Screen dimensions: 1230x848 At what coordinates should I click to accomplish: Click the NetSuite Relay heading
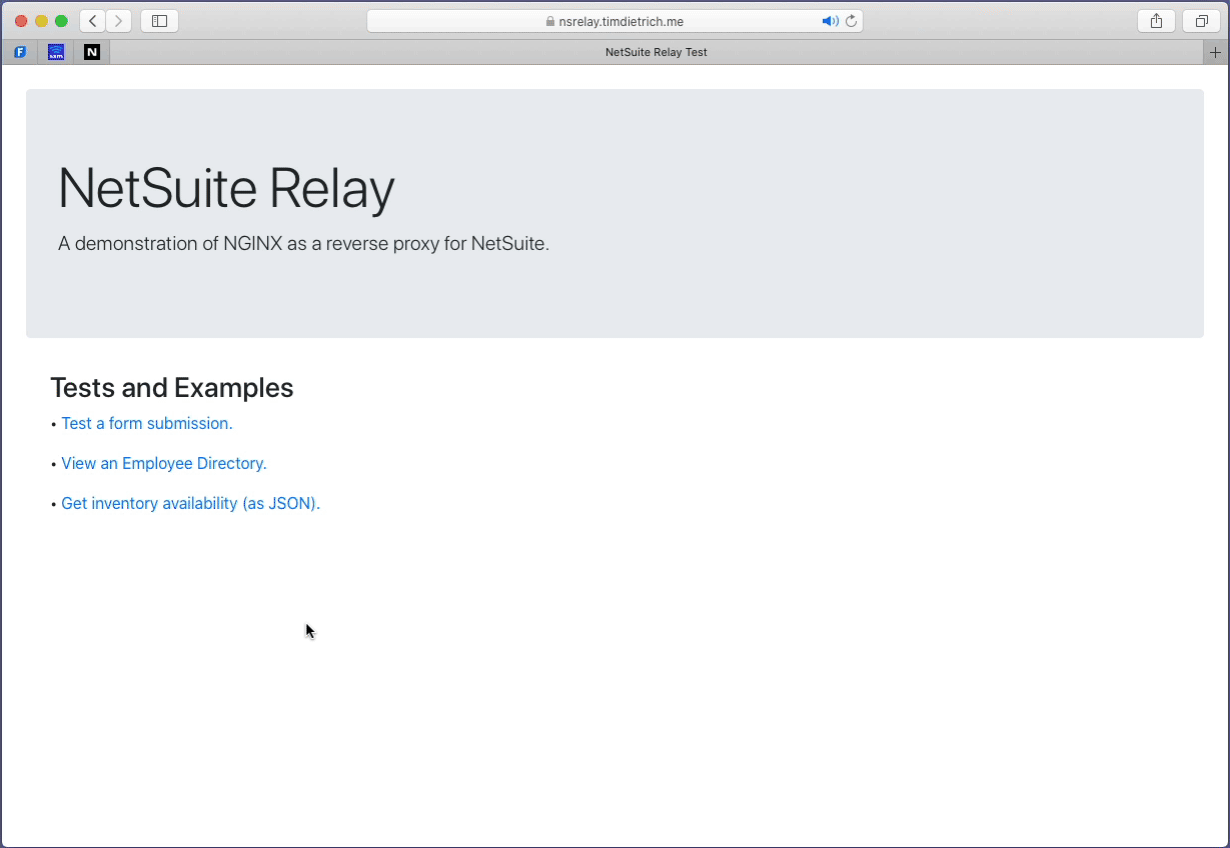[226, 188]
